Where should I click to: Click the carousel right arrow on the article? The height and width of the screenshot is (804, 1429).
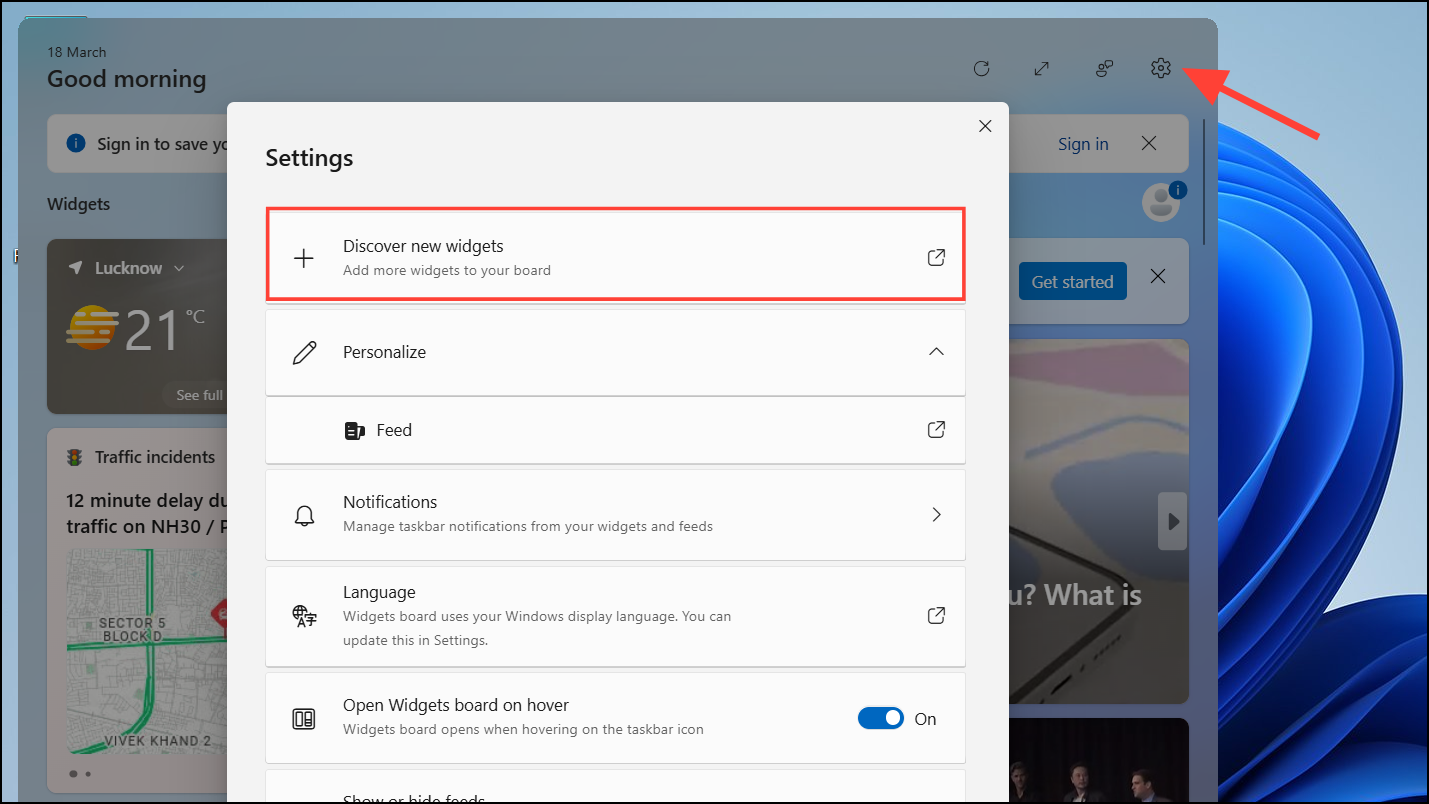1171,521
